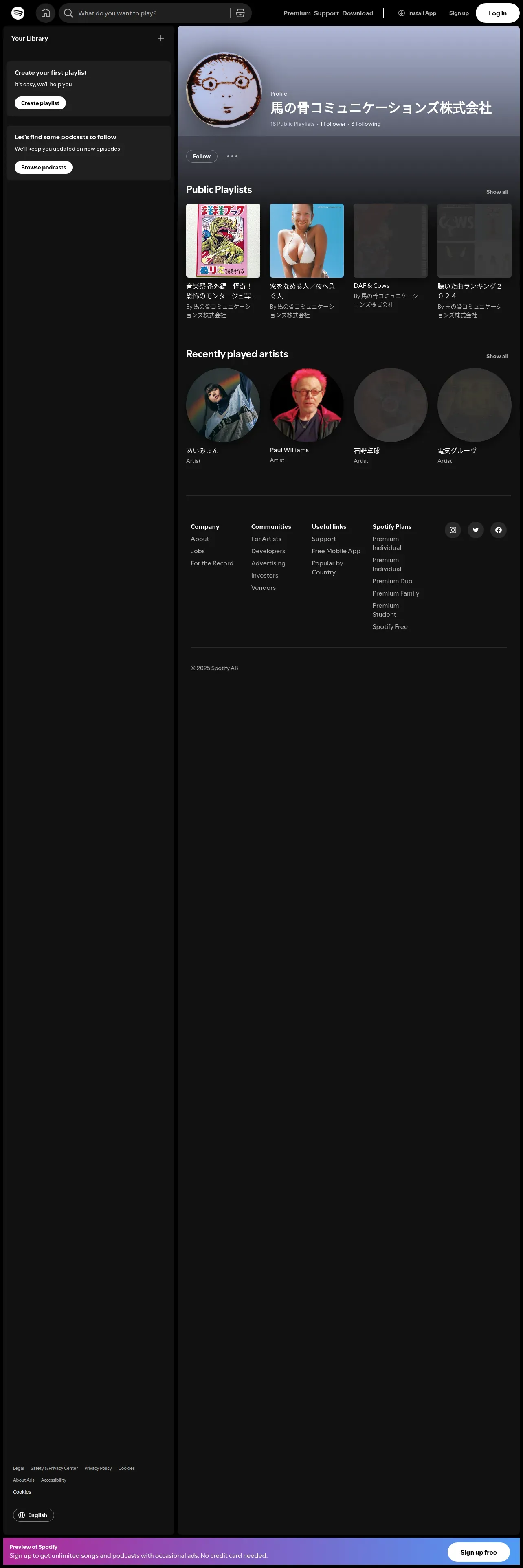Open the Privacy Policy sidebar link
523x1568 pixels.
(98, 1468)
